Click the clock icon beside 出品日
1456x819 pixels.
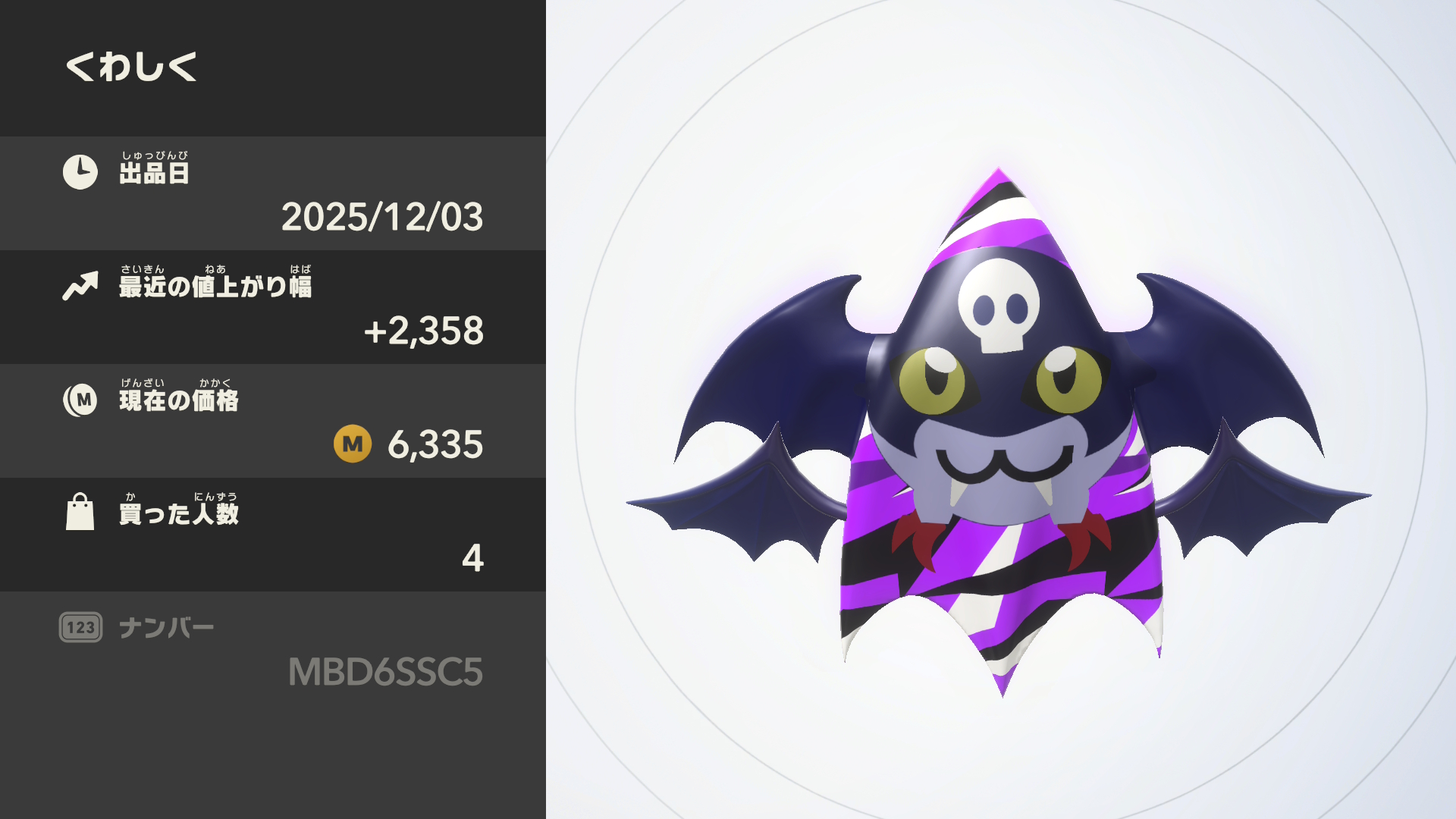pyautogui.click(x=80, y=172)
